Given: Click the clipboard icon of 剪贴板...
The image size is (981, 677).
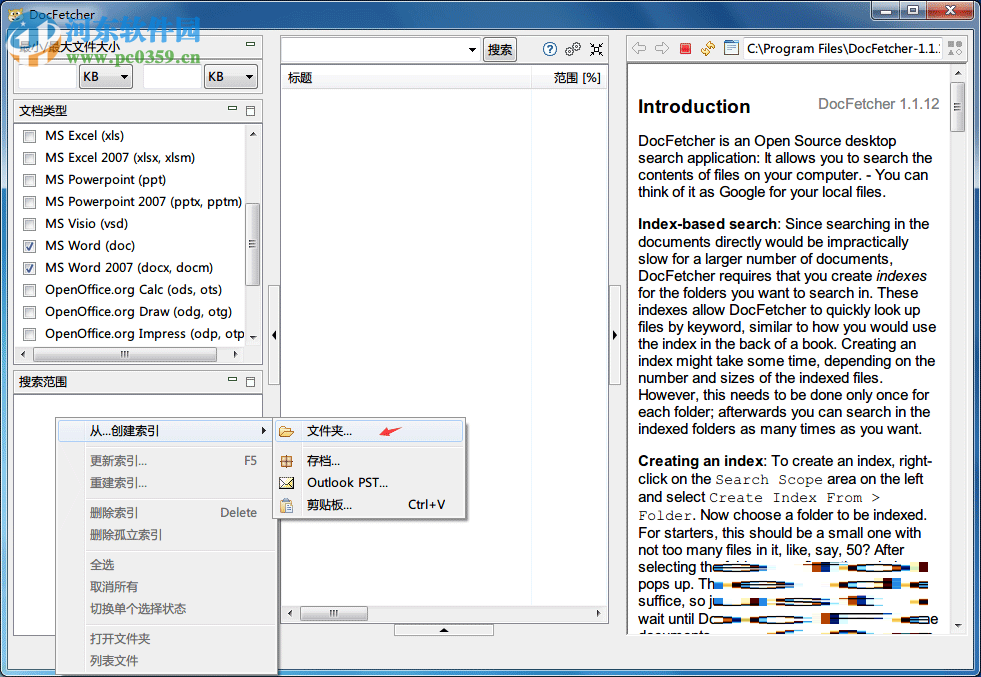Looking at the screenshot, I should click(287, 505).
